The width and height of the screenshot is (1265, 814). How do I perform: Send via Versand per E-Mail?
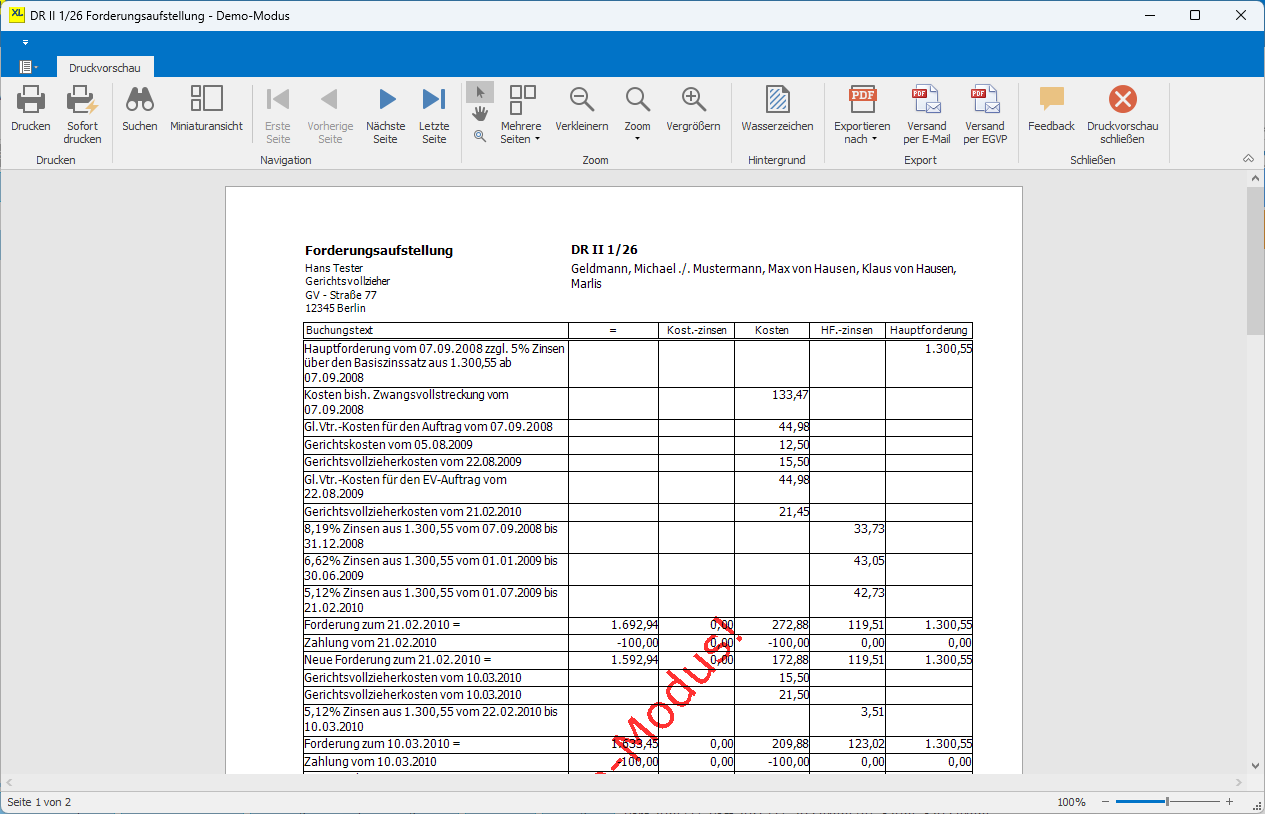pos(925,115)
